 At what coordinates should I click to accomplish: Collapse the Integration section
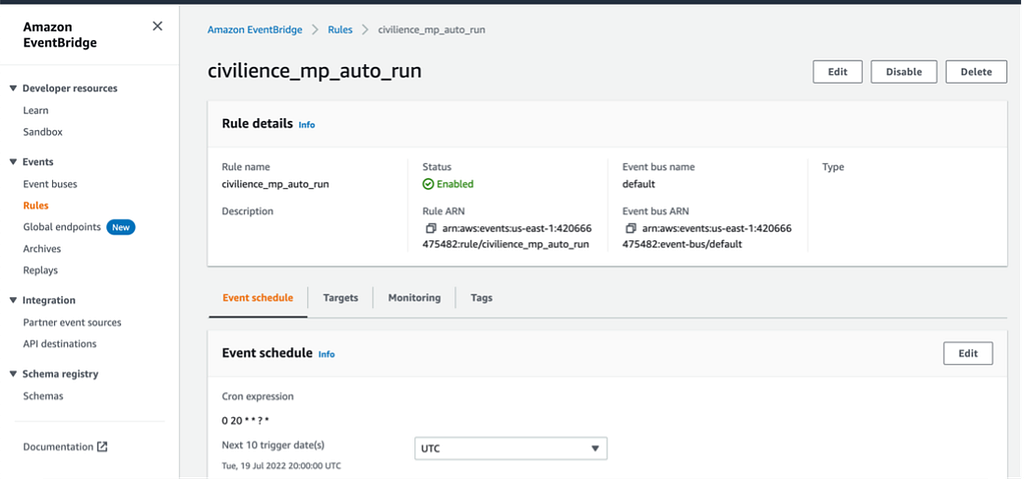13,301
